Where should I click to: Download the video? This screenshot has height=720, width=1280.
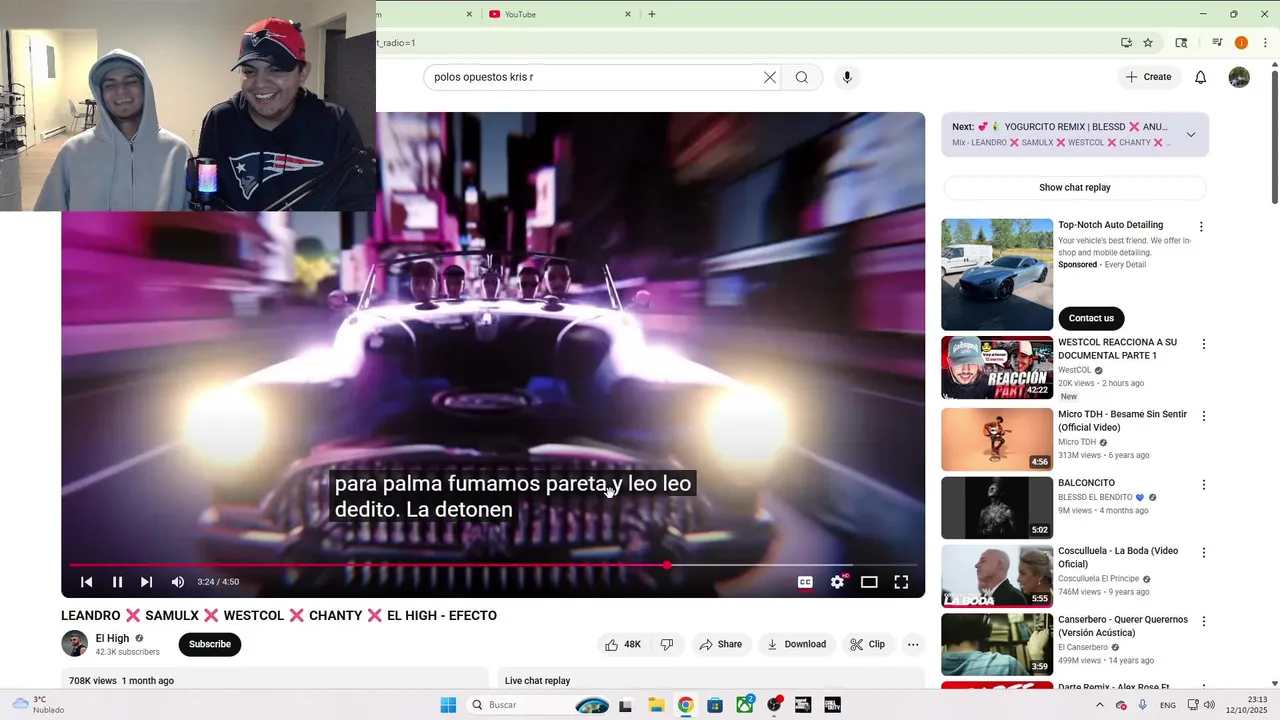[797, 644]
